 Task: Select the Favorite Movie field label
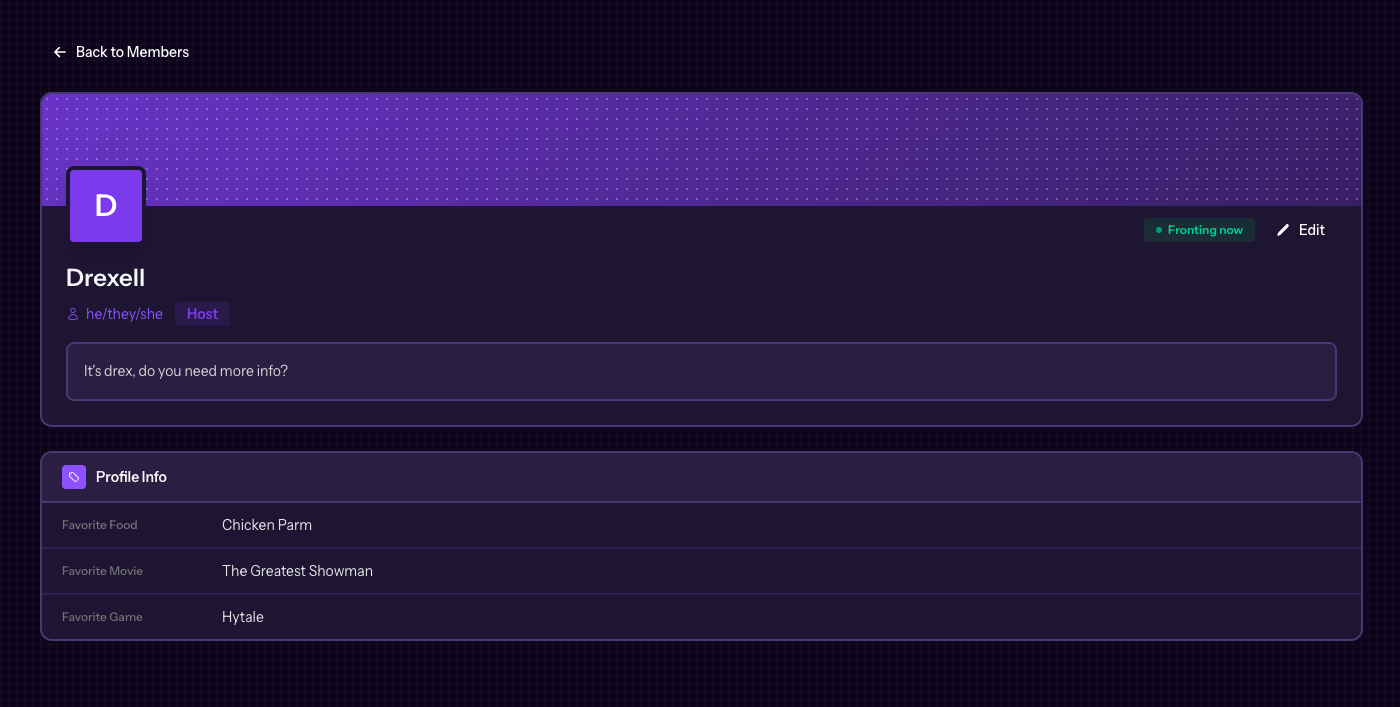(102, 571)
